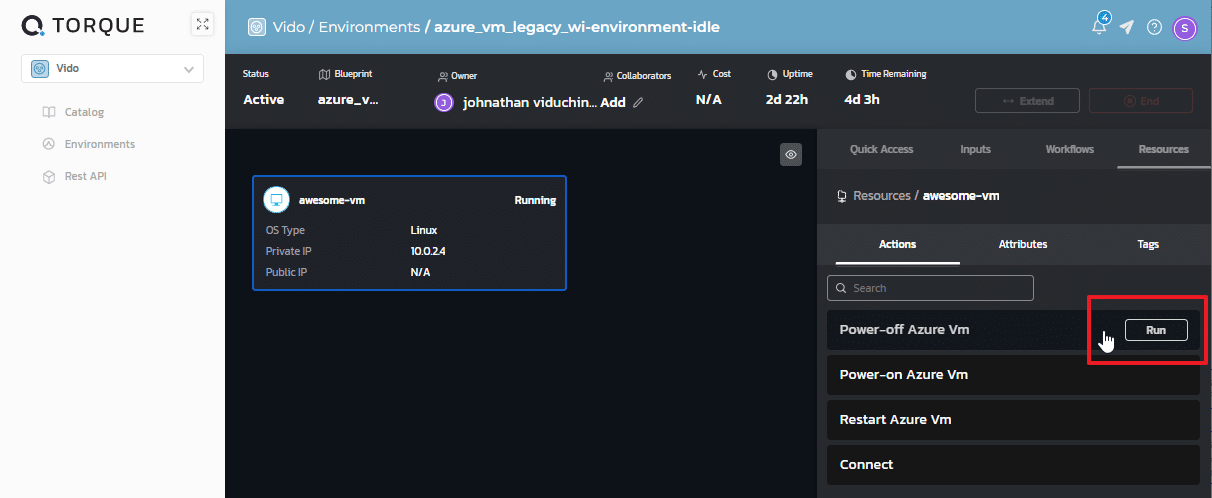This screenshot has height=498, width=1212.
Task: Navigate to Vido breadcrumb link
Action: click(x=288, y=27)
